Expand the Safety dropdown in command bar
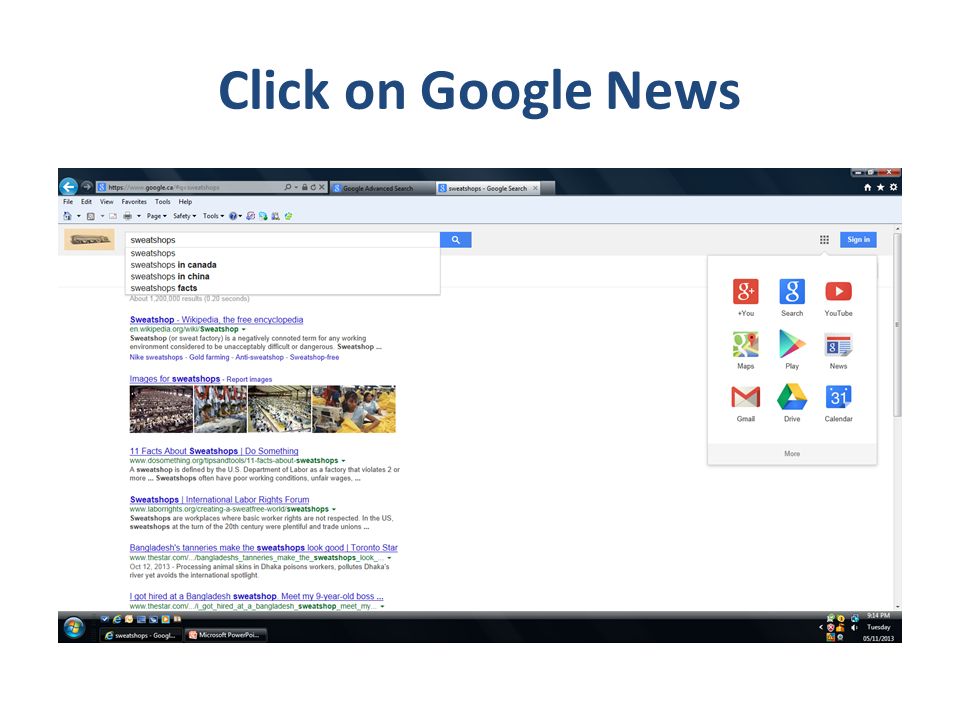960x720 pixels. pos(184,216)
